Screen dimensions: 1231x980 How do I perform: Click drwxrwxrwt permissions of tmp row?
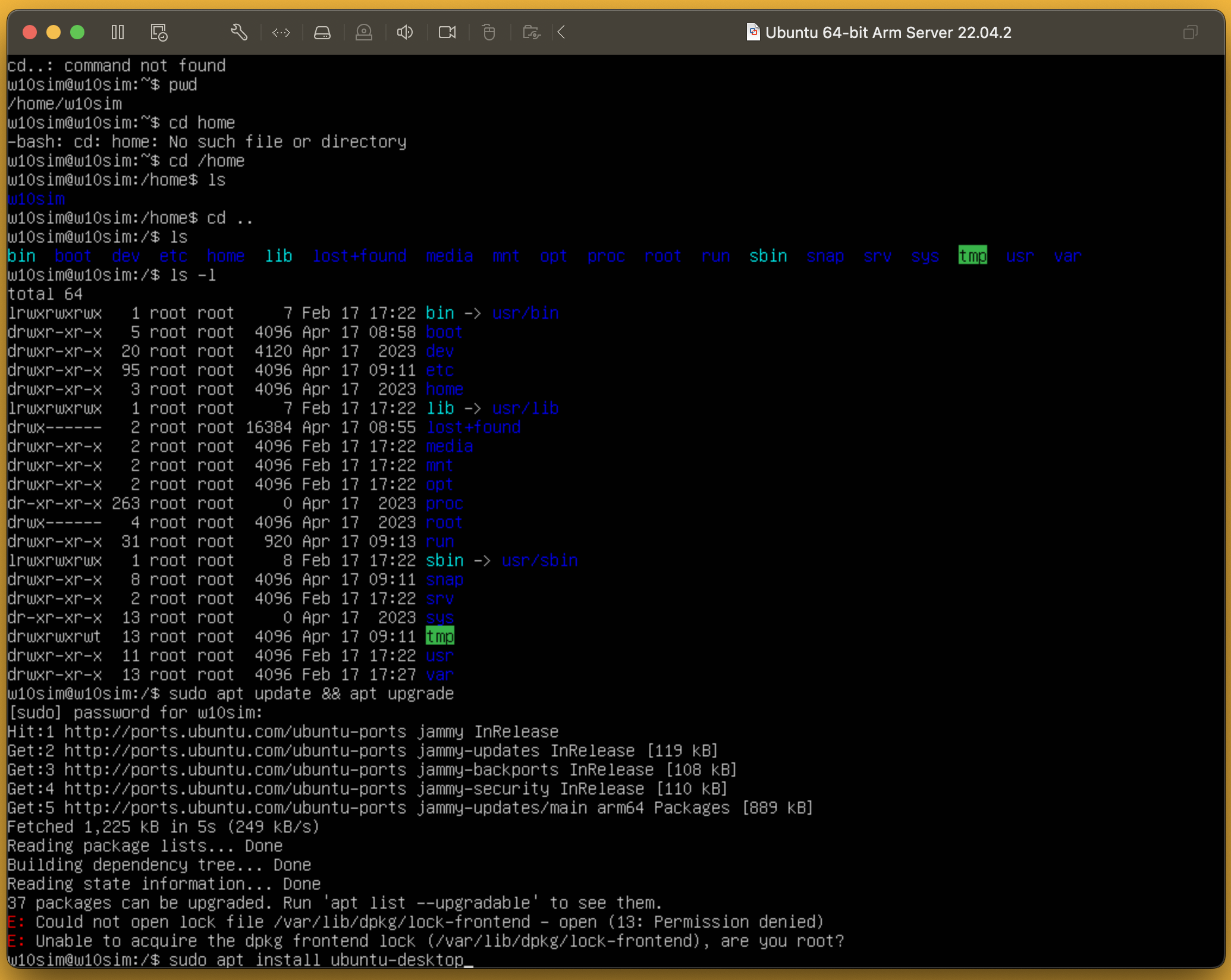(x=55, y=636)
